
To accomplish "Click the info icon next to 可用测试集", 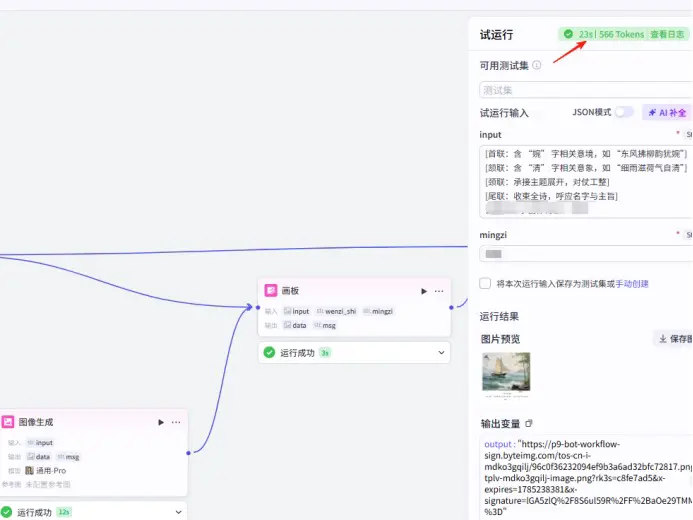I will tap(537, 65).
